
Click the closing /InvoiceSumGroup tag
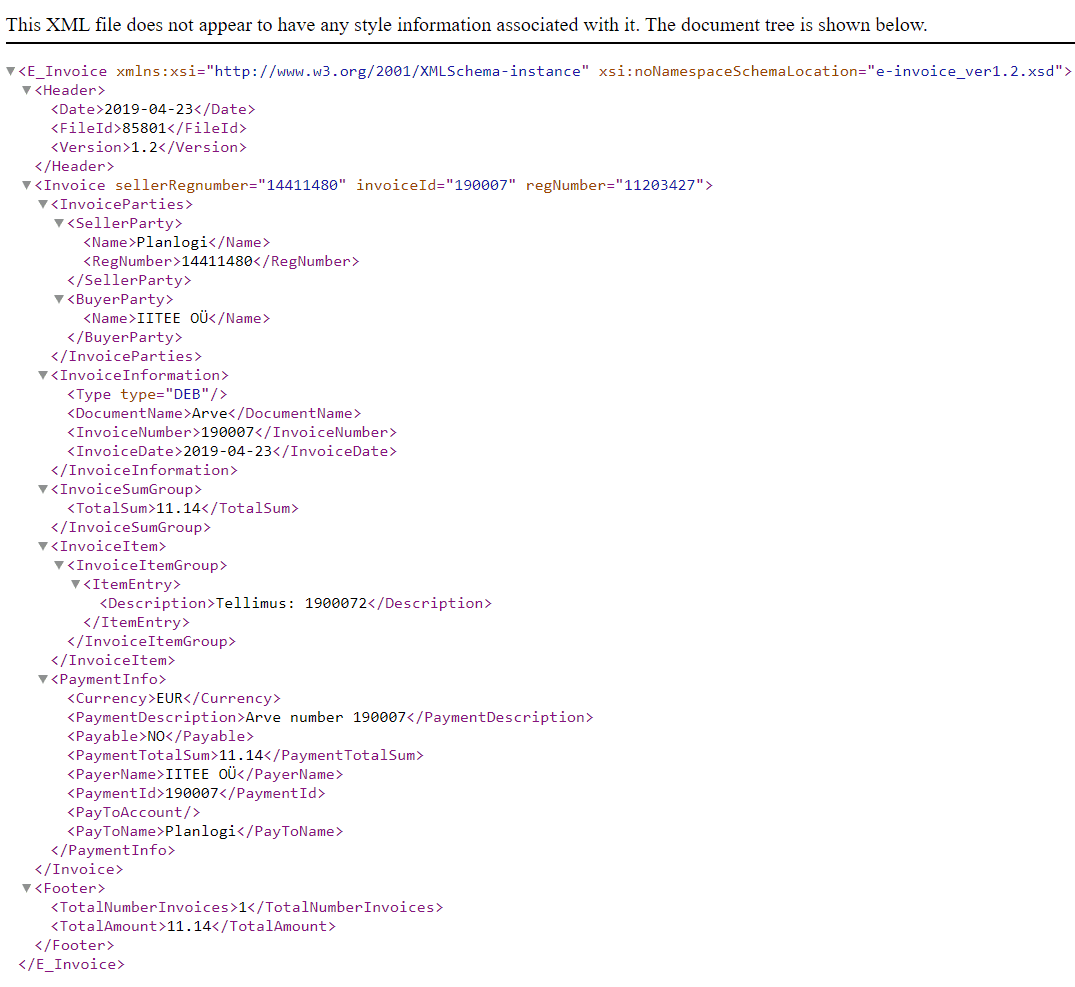(x=131, y=528)
